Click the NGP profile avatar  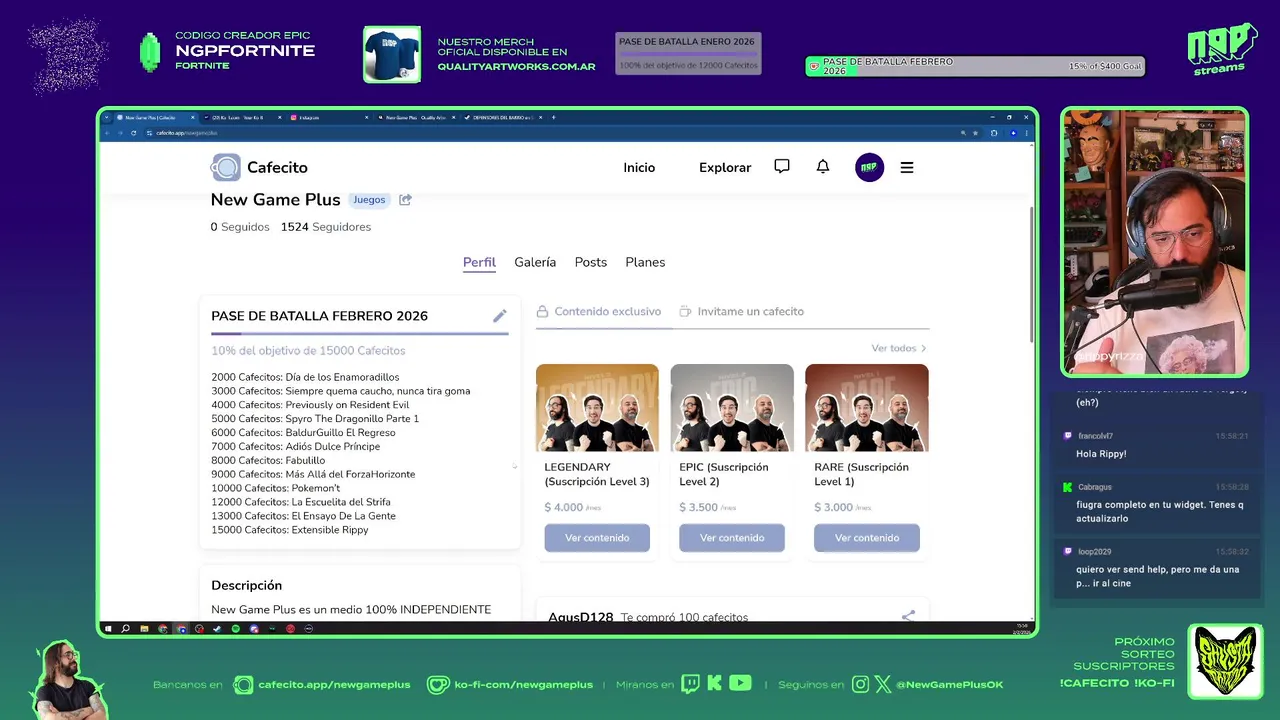869,167
